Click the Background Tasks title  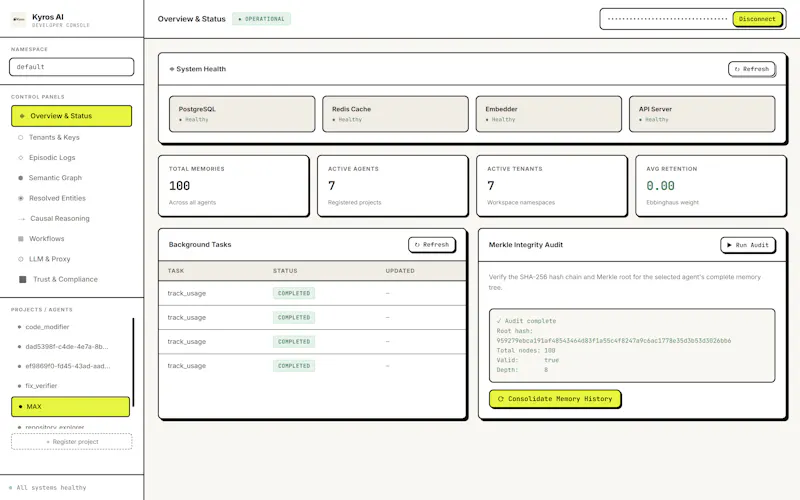pyautogui.click(x=200, y=245)
